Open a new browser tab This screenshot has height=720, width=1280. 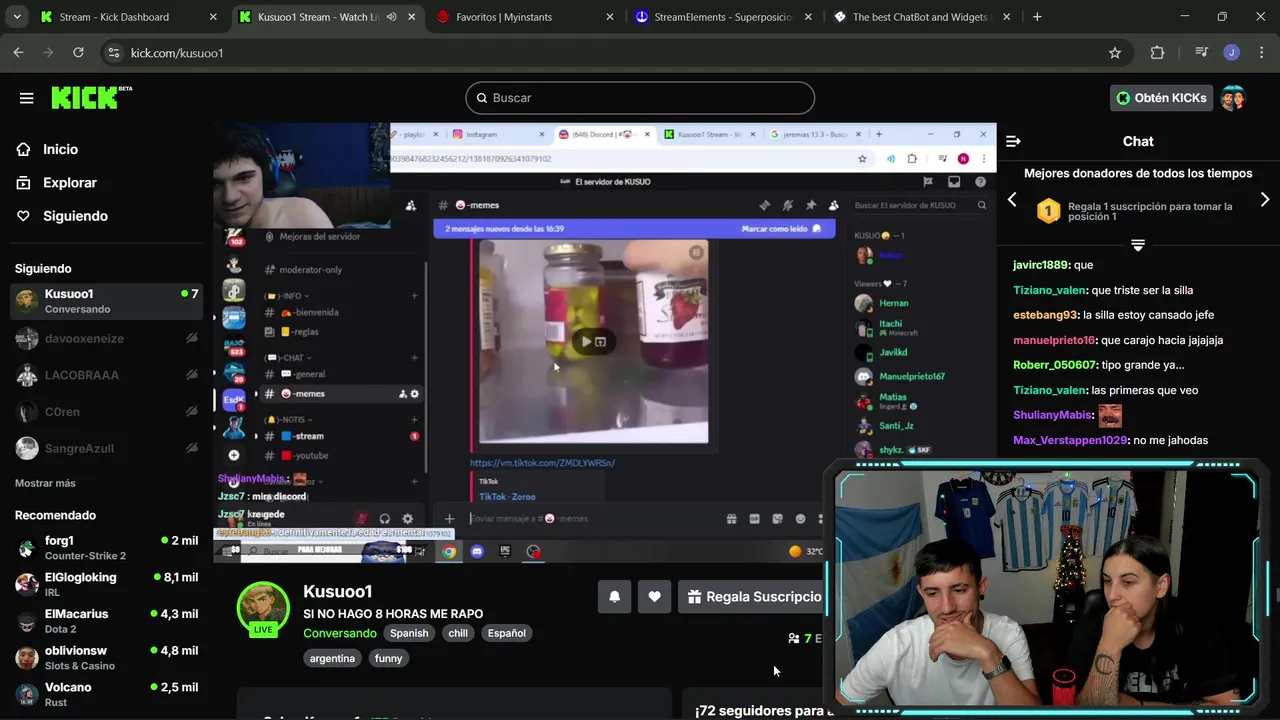tap(1037, 17)
